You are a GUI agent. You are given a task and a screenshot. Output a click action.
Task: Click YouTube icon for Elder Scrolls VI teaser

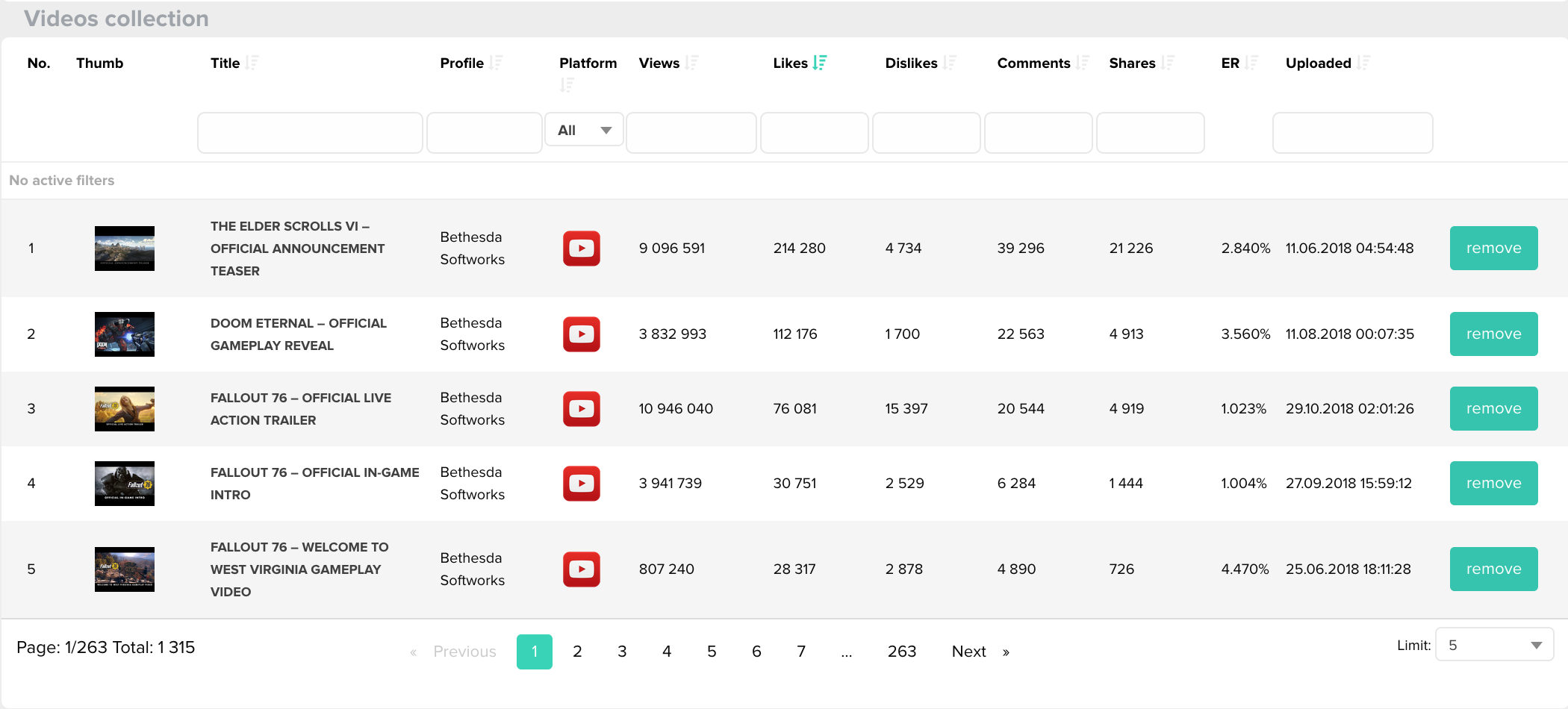pos(582,249)
